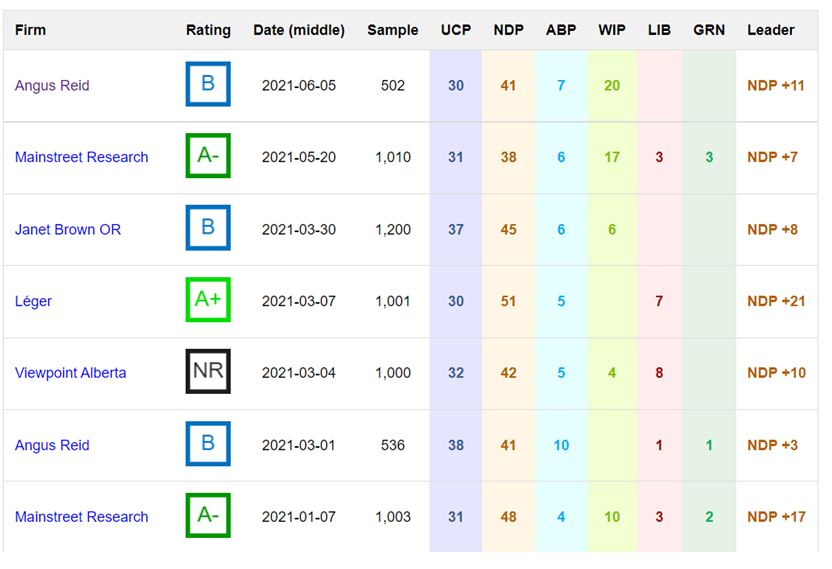Click the NDP column header
The image size is (832, 569).
coord(508,30)
